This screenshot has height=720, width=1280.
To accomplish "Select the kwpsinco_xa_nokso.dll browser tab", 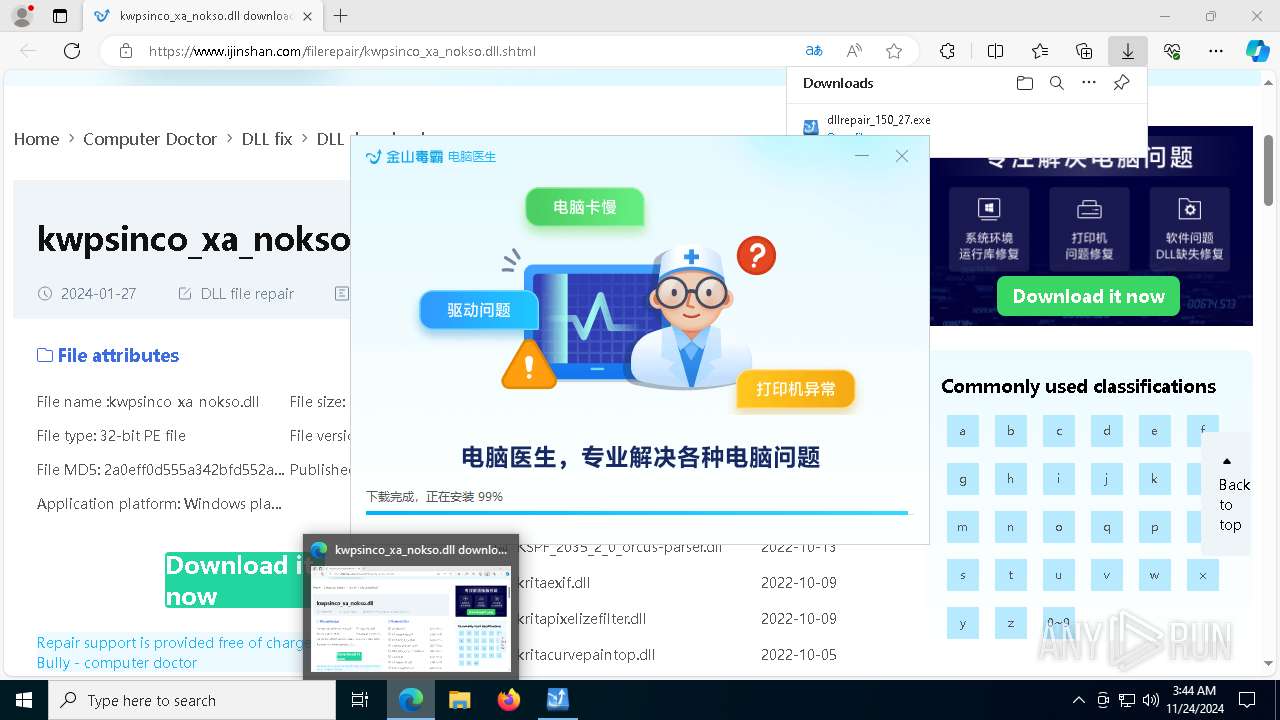I will click(203, 16).
